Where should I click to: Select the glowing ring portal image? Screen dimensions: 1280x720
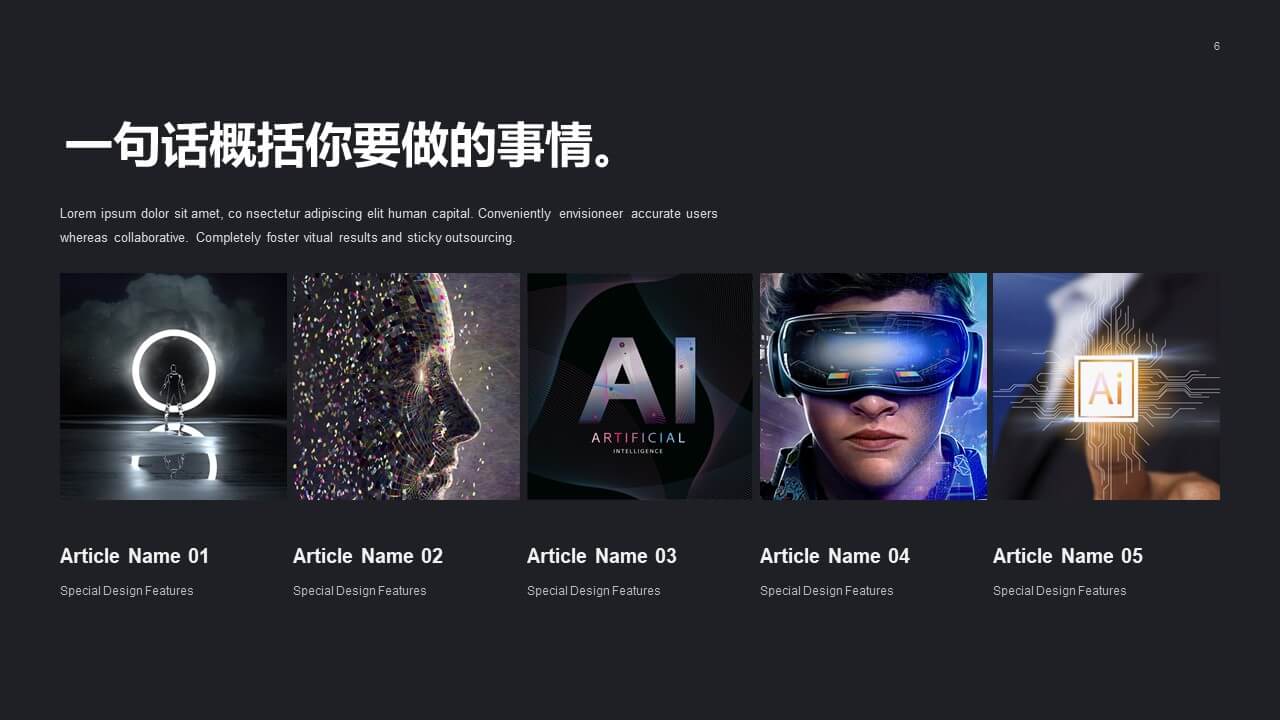173,386
